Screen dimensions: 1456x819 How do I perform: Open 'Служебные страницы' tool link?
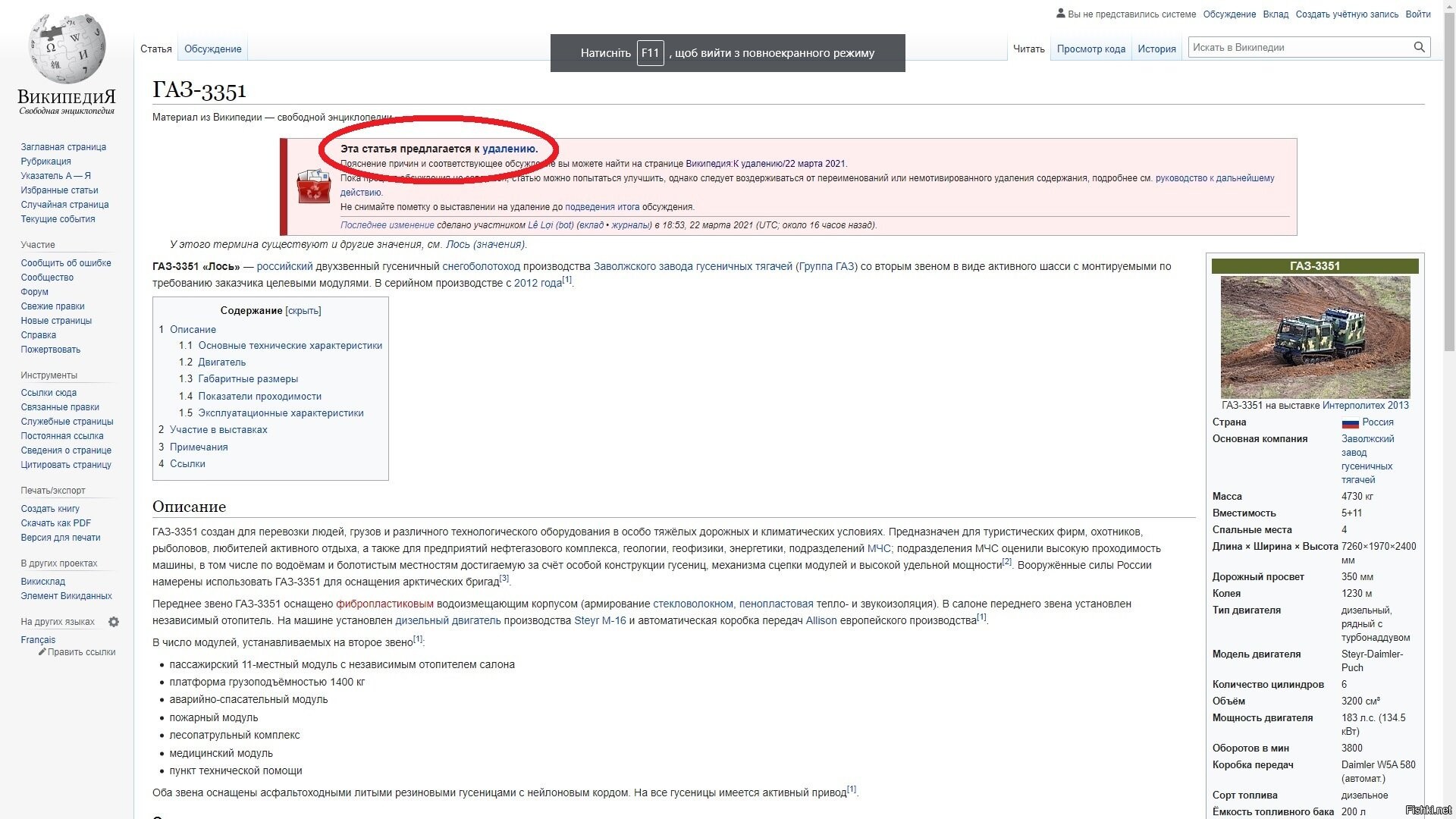tap(67, 422)
